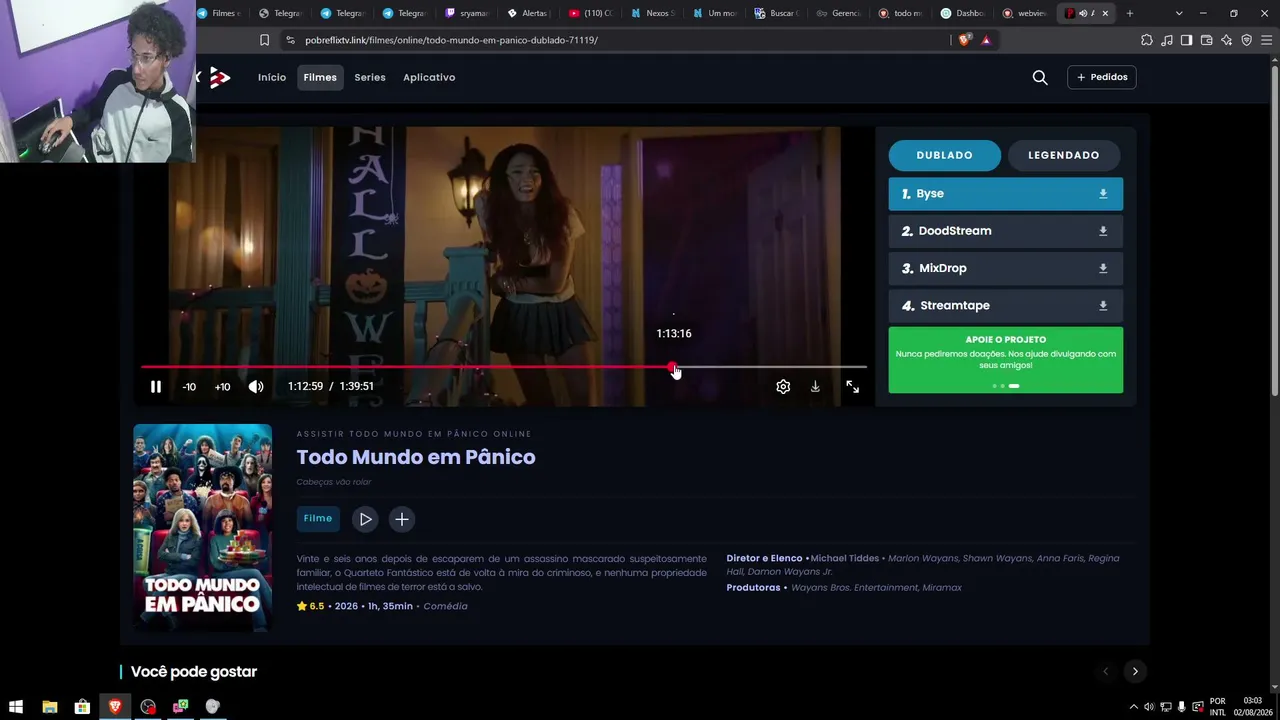Viewport: 1280px width, 720px height.
Task: Open File Explorer from the taskbar
Action: click(x=49, y=706)
